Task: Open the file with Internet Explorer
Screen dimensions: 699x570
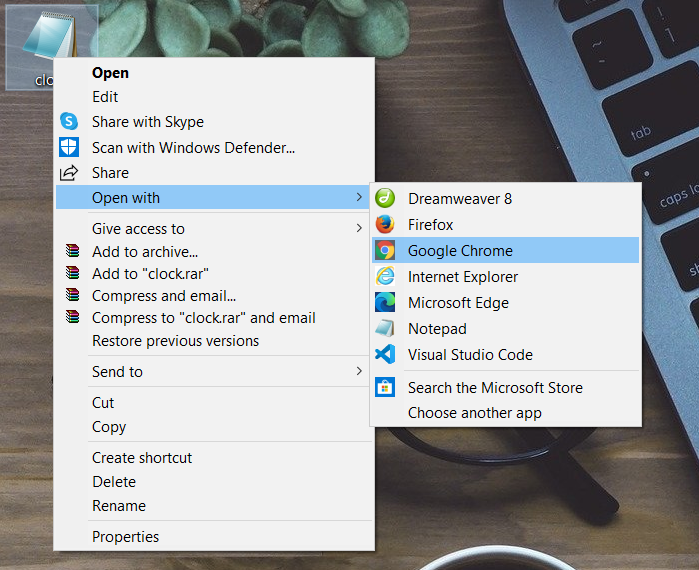Action: [x=506, y=276]
